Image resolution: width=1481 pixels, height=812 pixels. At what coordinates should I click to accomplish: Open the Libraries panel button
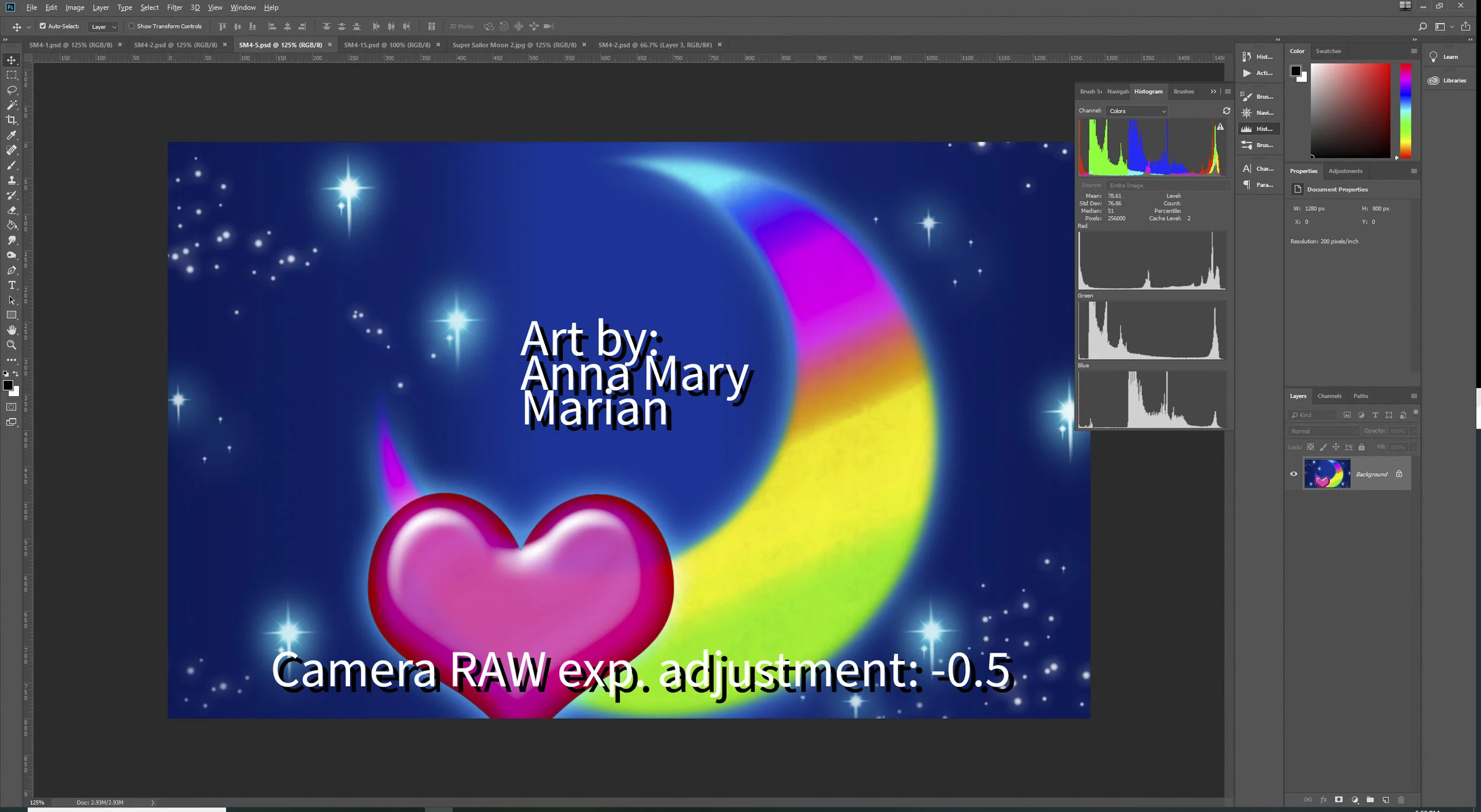coord(1447,81)
